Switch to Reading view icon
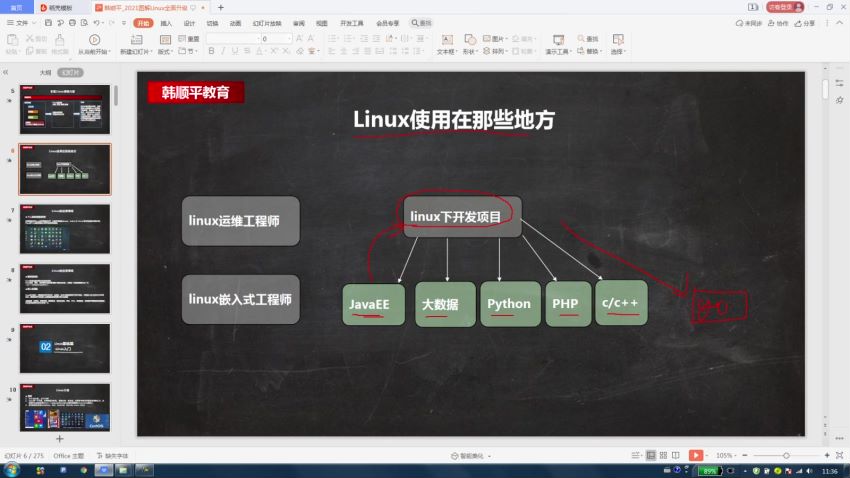850x478 pixels. (x=675, y=455)
